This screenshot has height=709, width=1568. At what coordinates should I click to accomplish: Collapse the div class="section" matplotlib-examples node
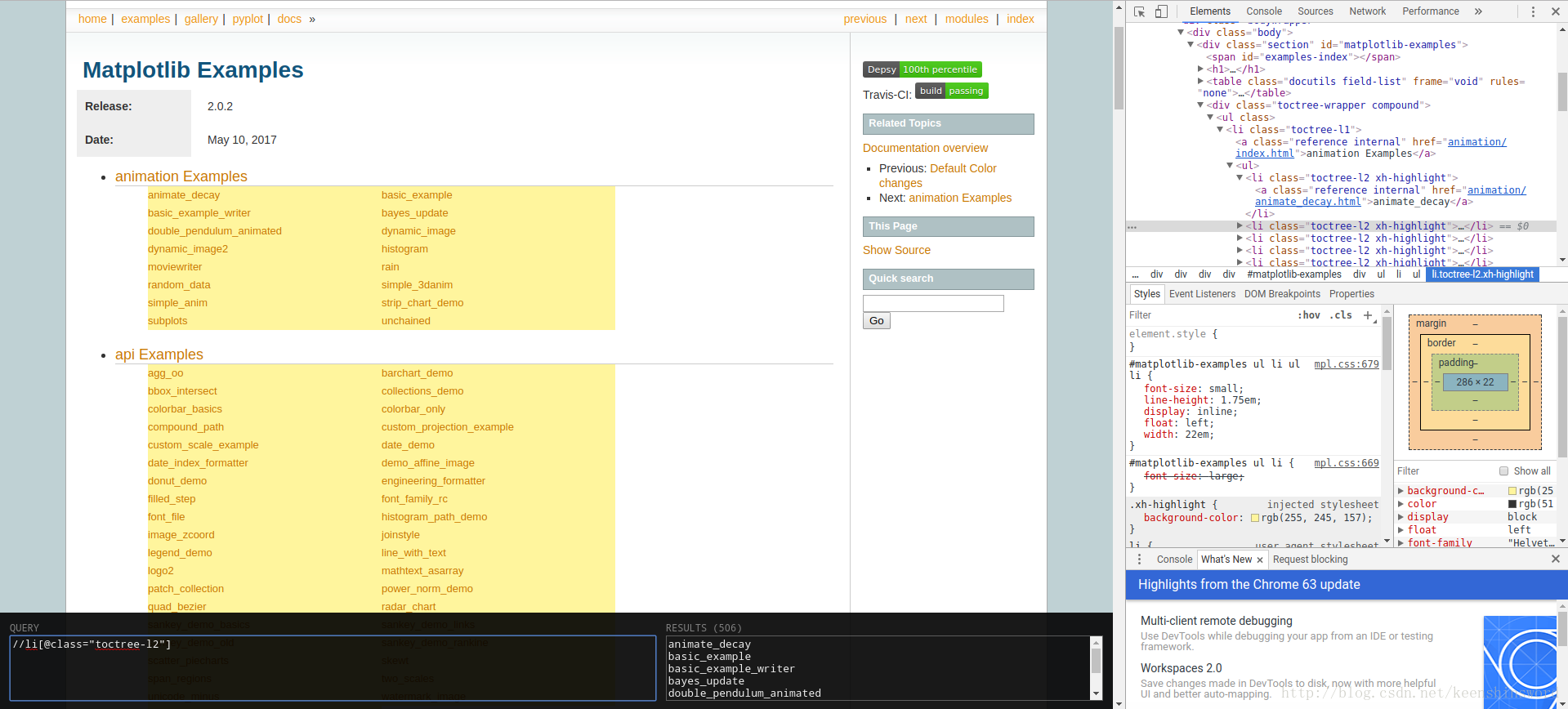click(x=1191, y=45)
